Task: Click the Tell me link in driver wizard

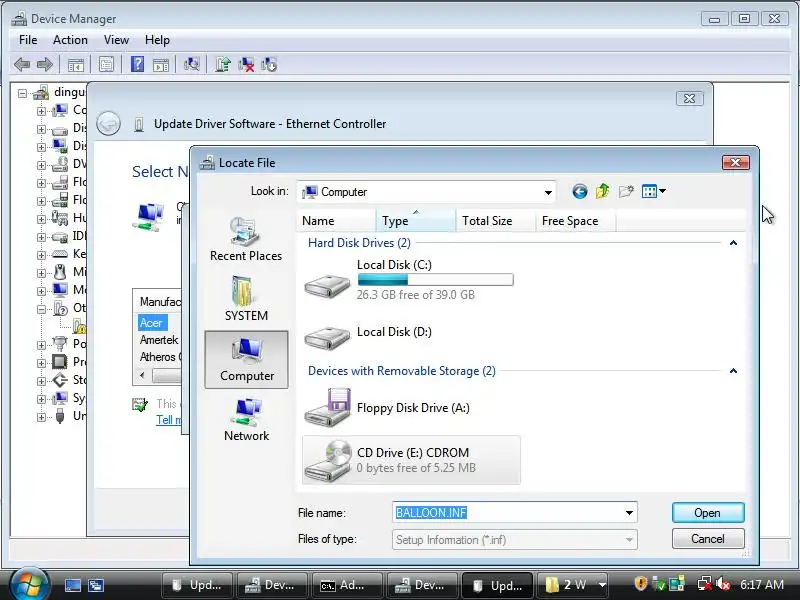Action: 169,420
